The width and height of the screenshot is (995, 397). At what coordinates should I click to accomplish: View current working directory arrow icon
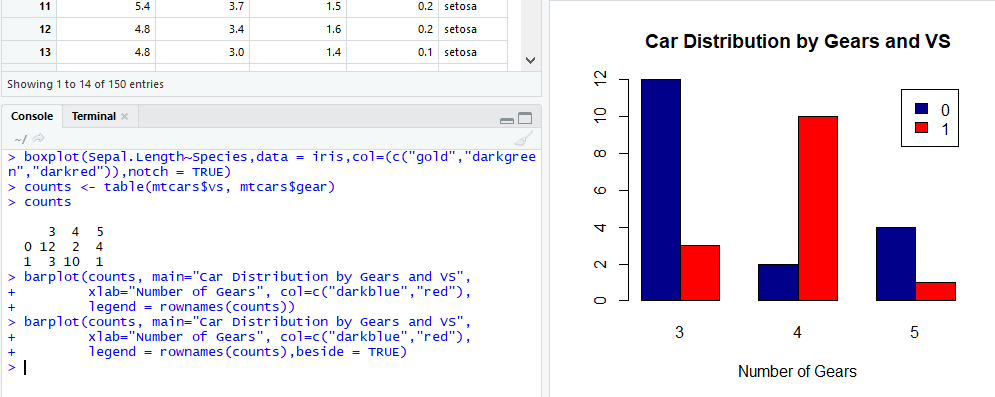pos(39,138)
